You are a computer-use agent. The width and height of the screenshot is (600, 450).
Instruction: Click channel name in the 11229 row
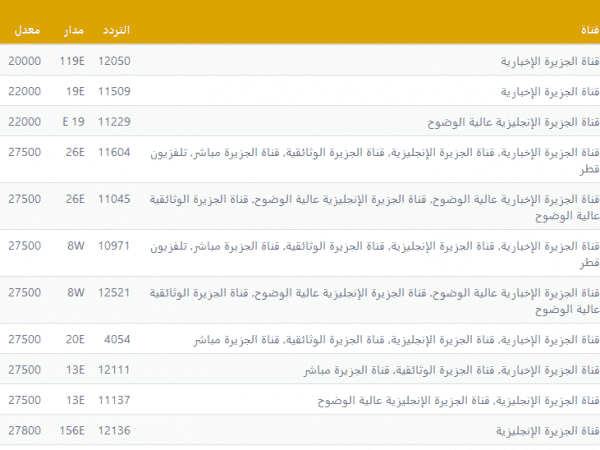(x=514, y=122)
